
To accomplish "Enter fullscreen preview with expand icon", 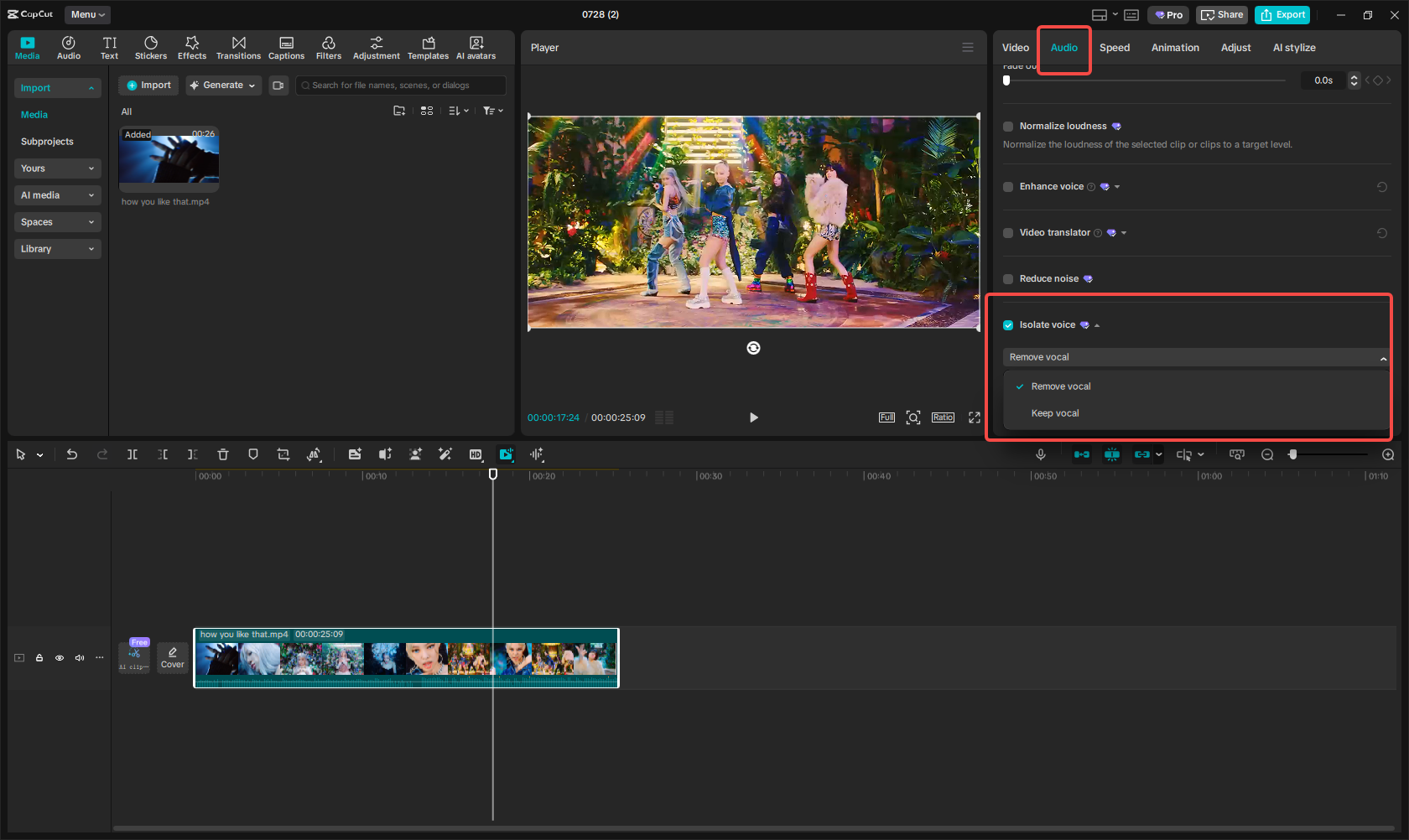I will click(974, 417).
